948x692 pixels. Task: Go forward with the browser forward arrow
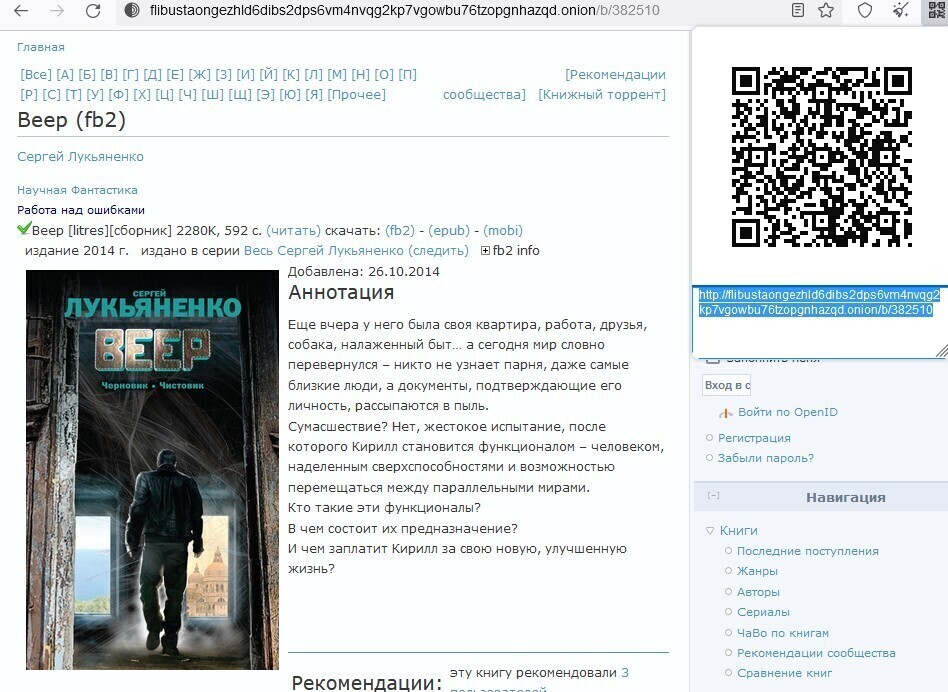[x=57, y=10]
